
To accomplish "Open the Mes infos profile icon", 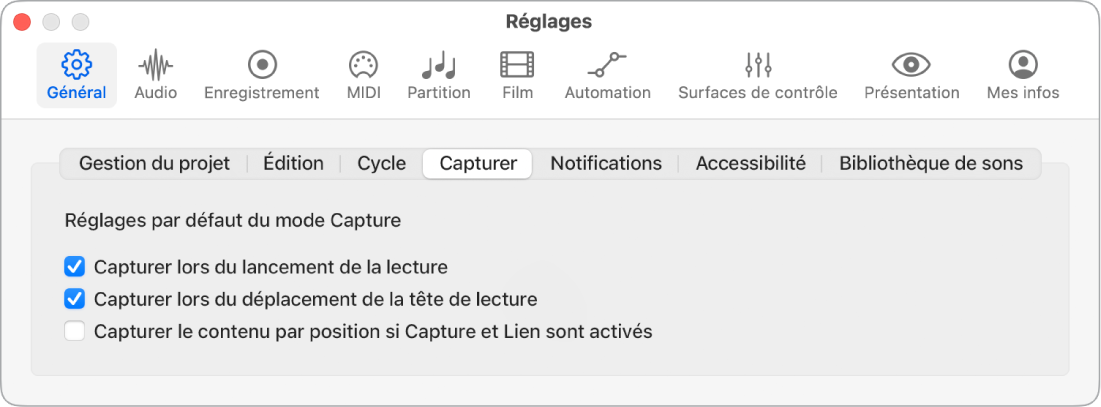I will coord(1023,66).
